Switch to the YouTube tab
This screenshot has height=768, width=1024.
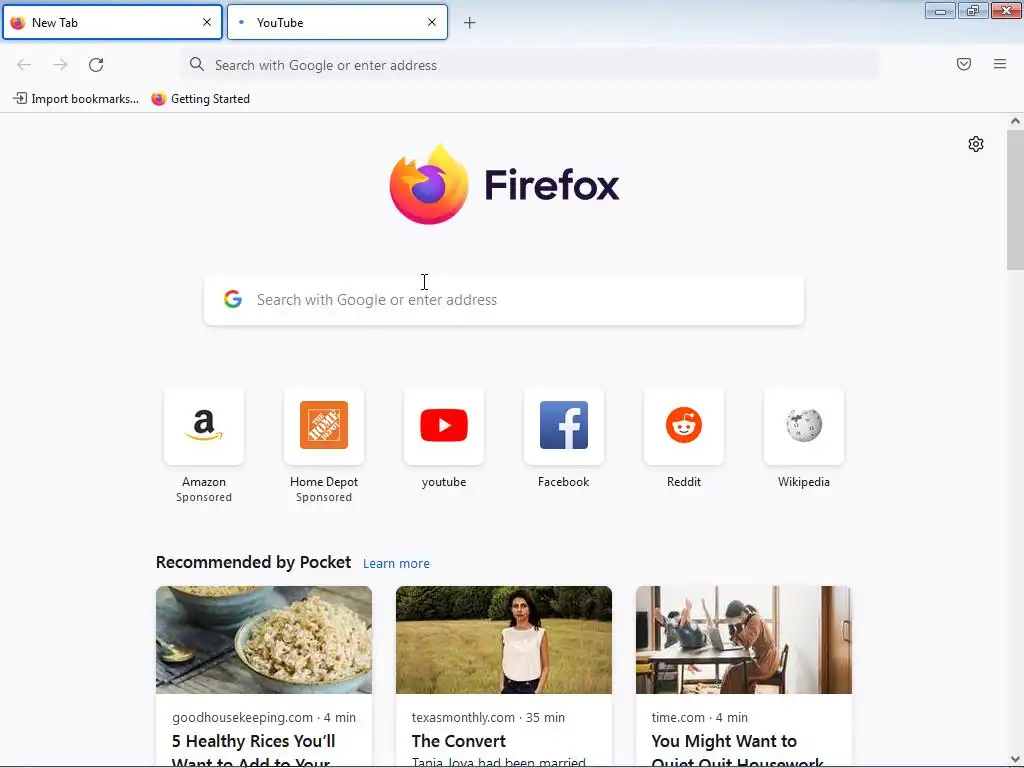click(x=337, y=22)
